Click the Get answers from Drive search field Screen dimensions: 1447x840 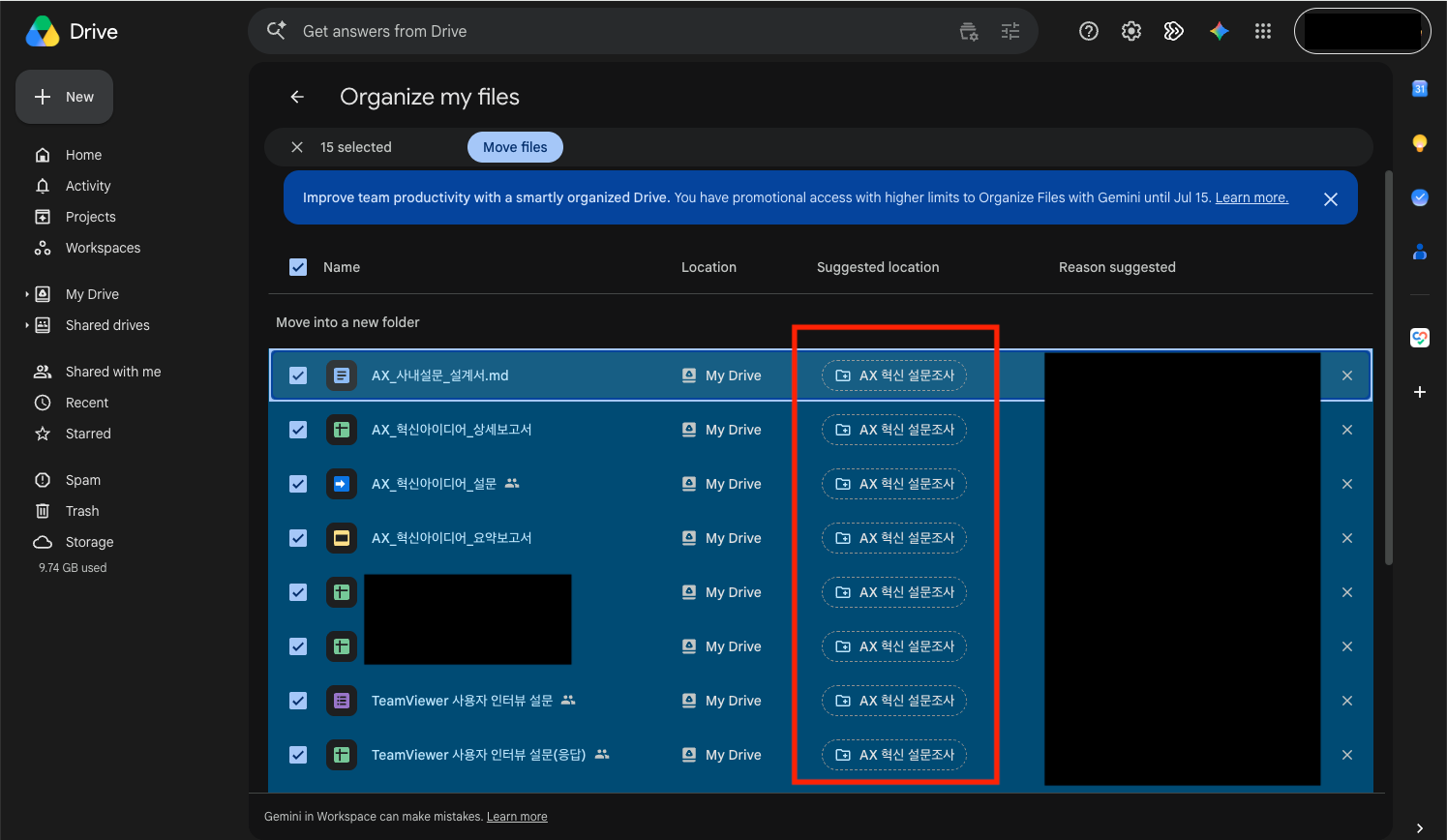tap(619, 31)
